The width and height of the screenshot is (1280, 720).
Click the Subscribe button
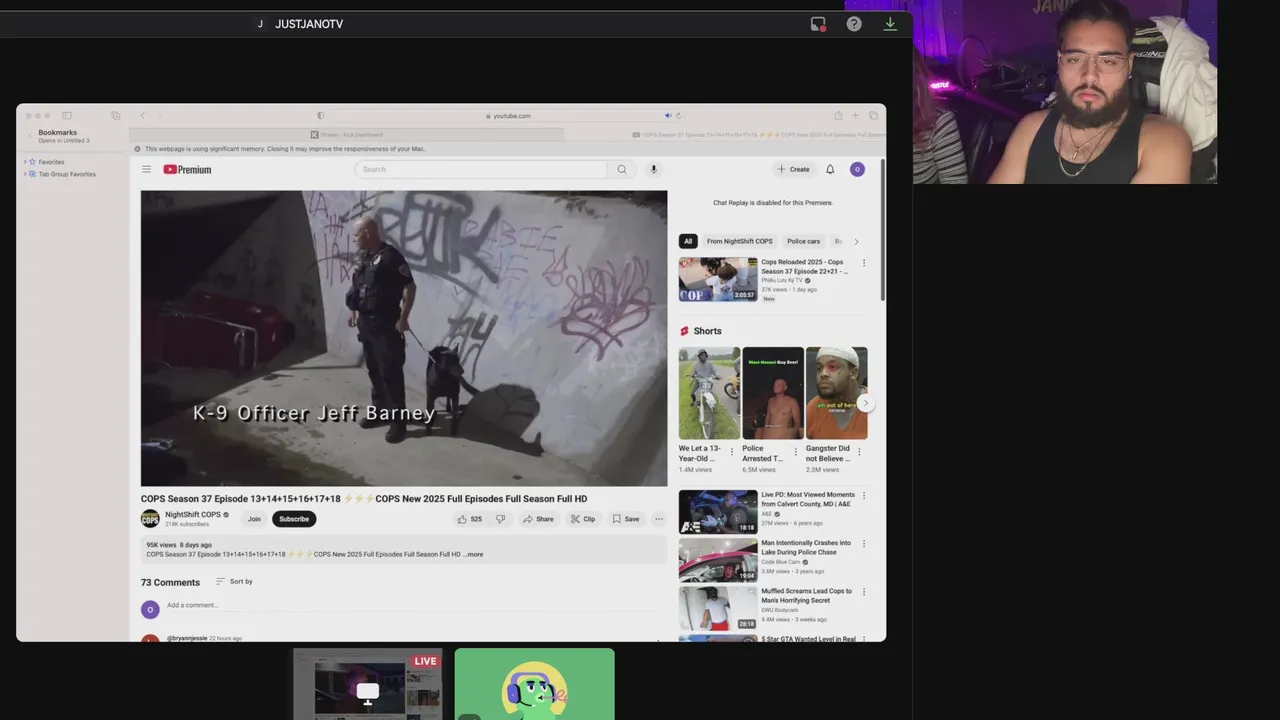294,519
